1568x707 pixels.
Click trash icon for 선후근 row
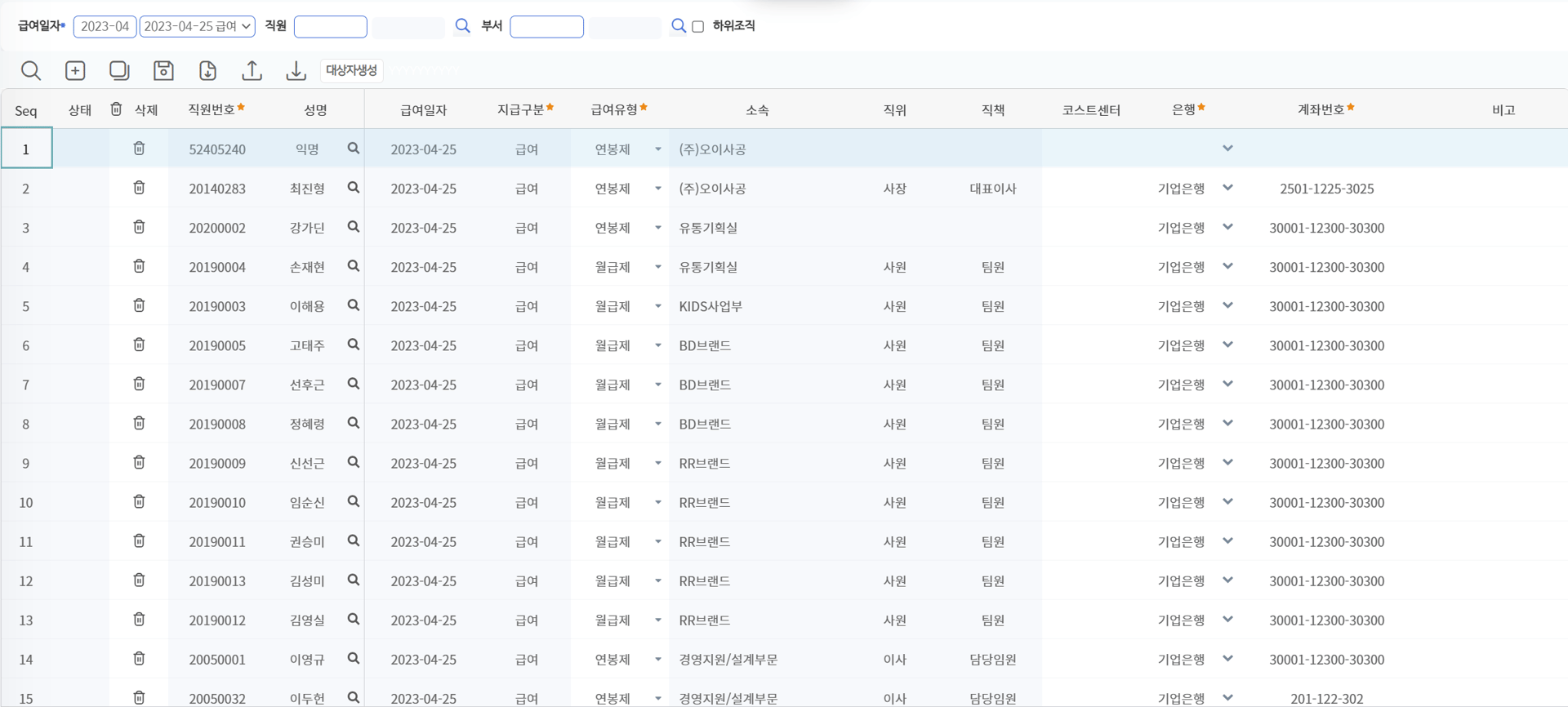(x=139, y=384)
